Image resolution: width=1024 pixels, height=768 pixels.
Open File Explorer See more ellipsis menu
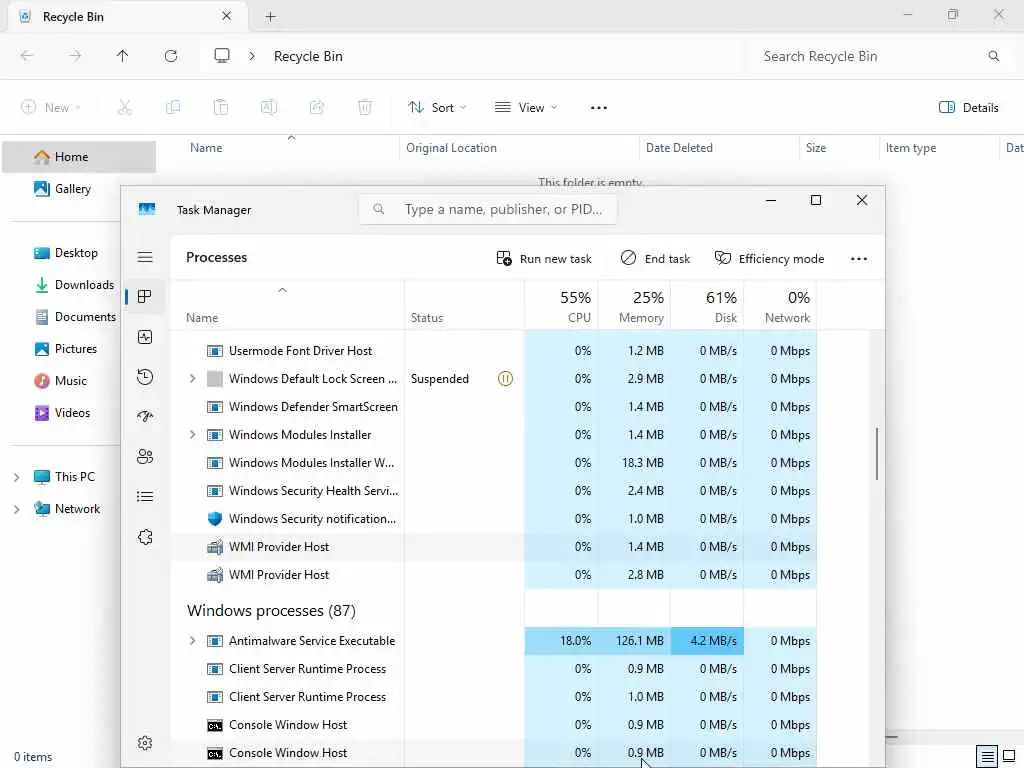tap(598, 108)
